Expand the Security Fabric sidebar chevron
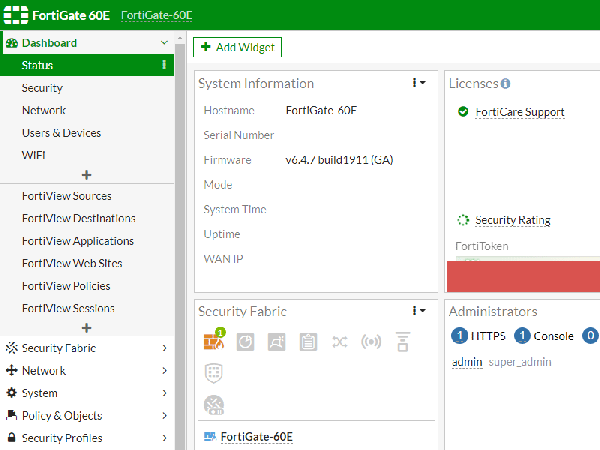This screenshot has height=450, width=600. point(165,348)
